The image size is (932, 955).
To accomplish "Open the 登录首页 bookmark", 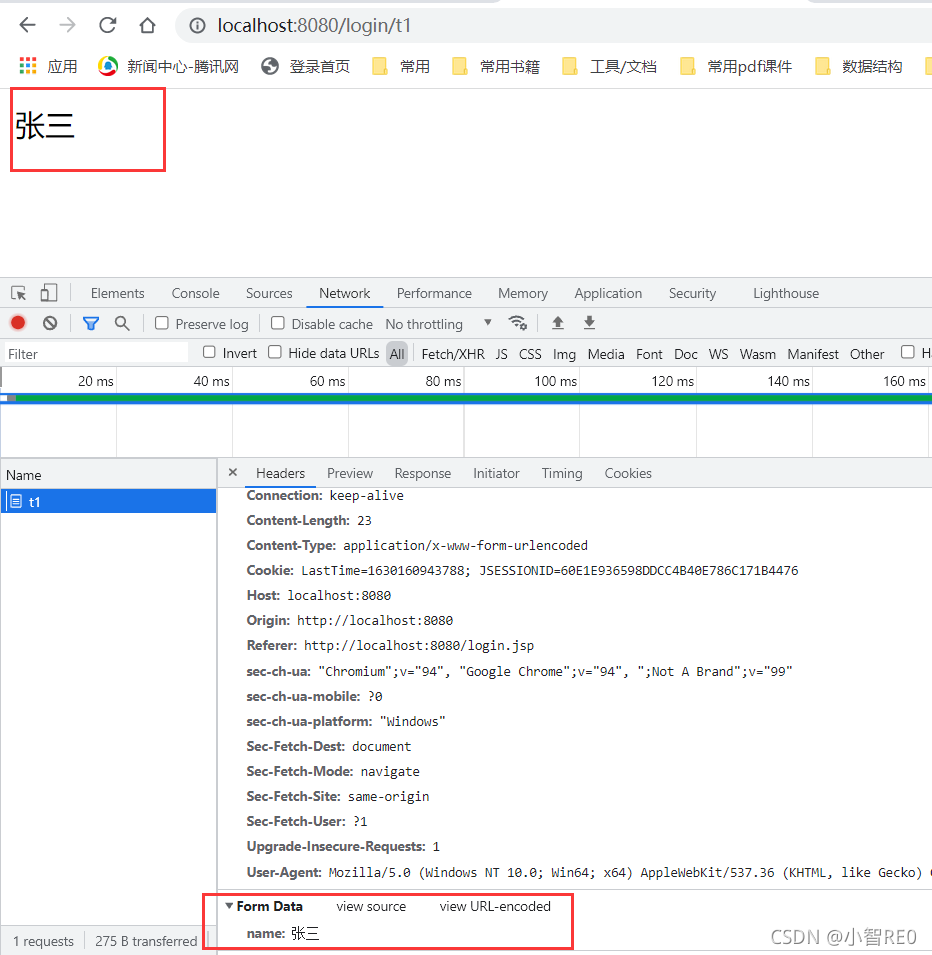I will (305, 66).
